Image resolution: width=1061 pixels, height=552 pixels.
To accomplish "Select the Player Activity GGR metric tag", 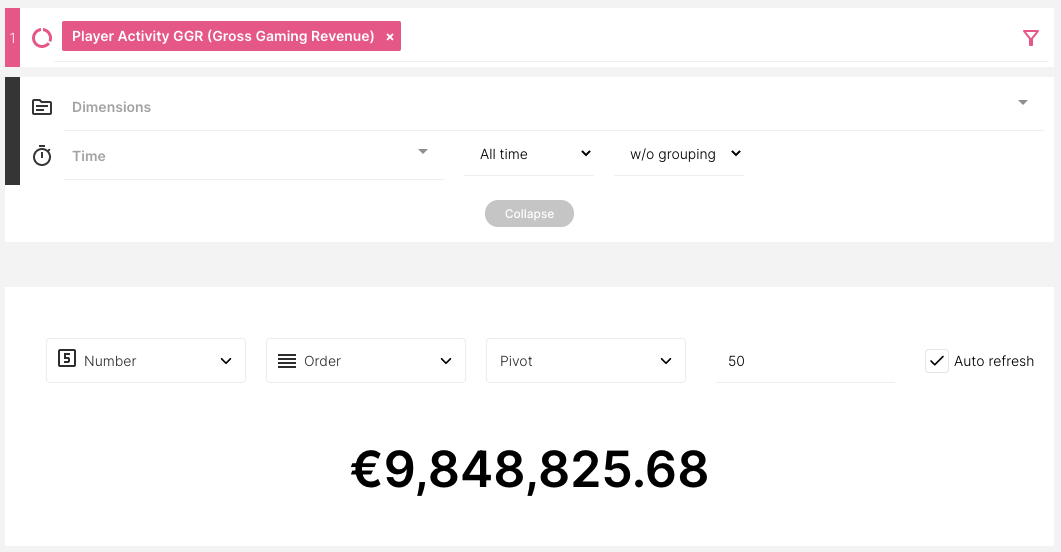I will point(222,37).
